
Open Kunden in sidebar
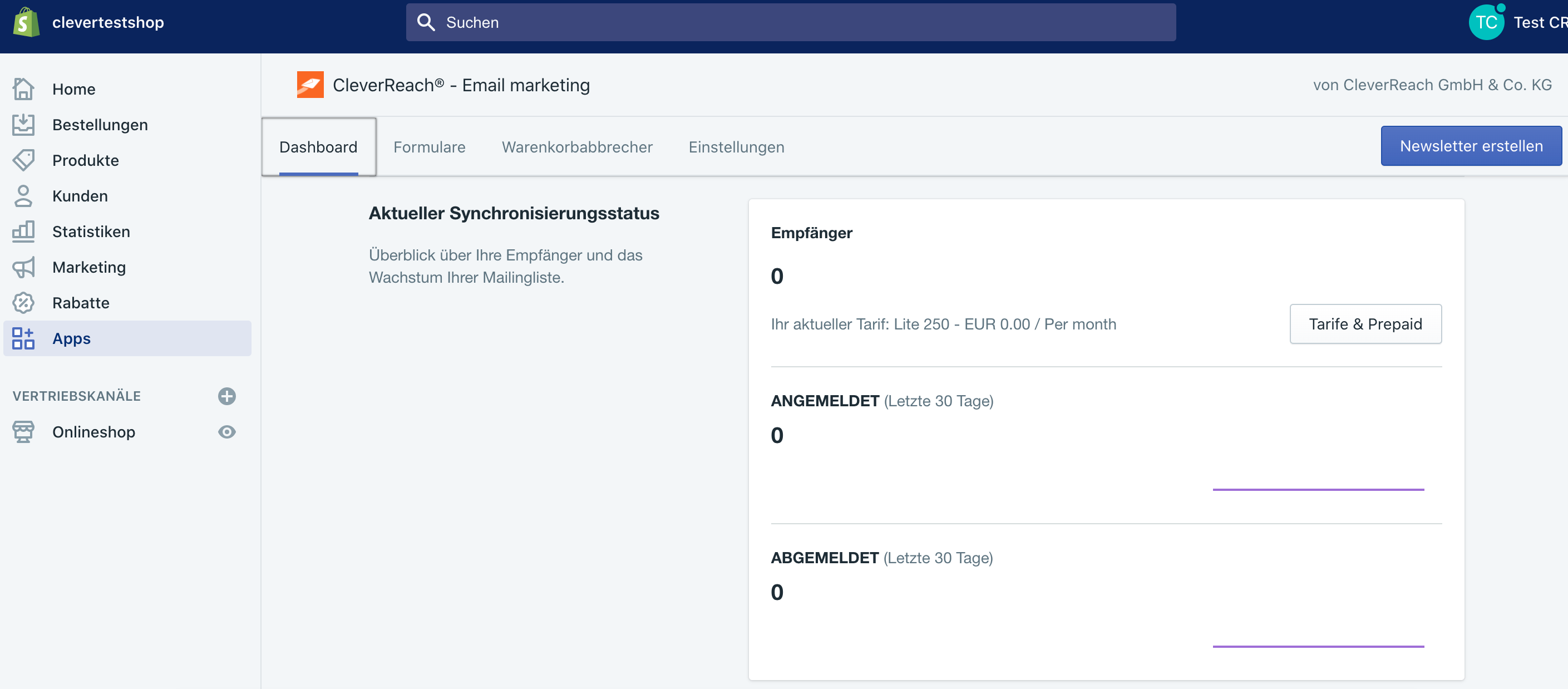[127, 196]
